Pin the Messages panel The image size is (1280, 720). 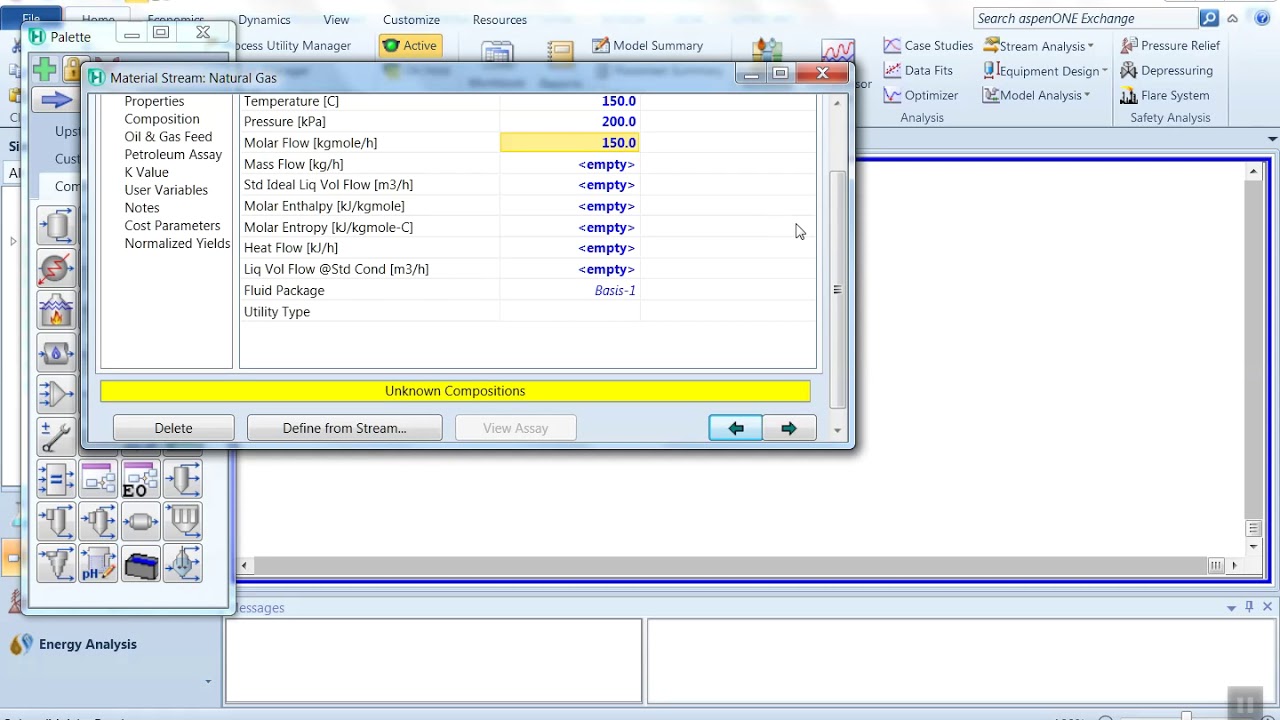pyautogui.click(x=1249, y=607)
